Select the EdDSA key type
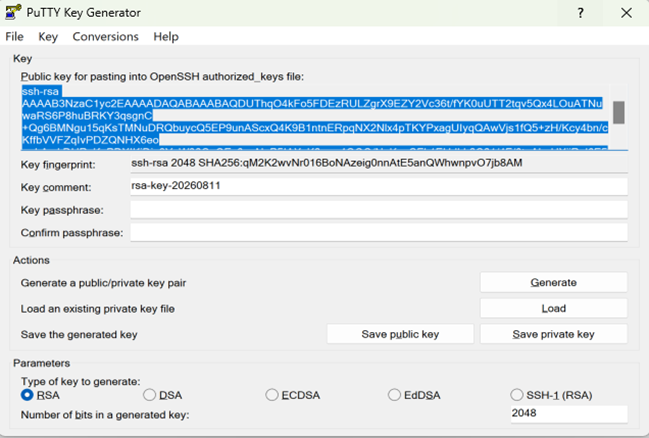The image size is (649, 438). tap(414, 395)
